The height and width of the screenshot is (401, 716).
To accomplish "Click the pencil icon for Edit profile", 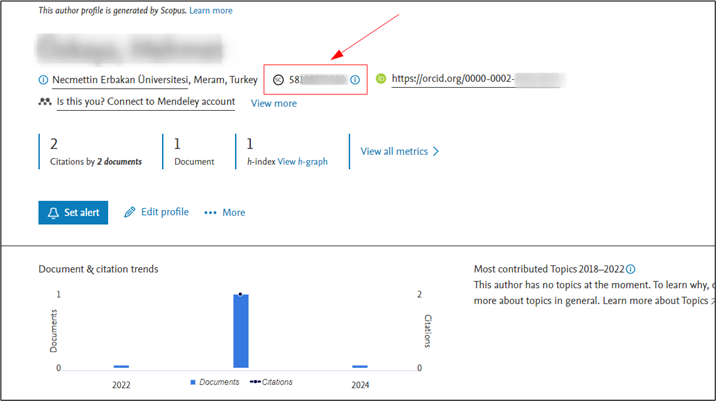I will coord(130,212).
